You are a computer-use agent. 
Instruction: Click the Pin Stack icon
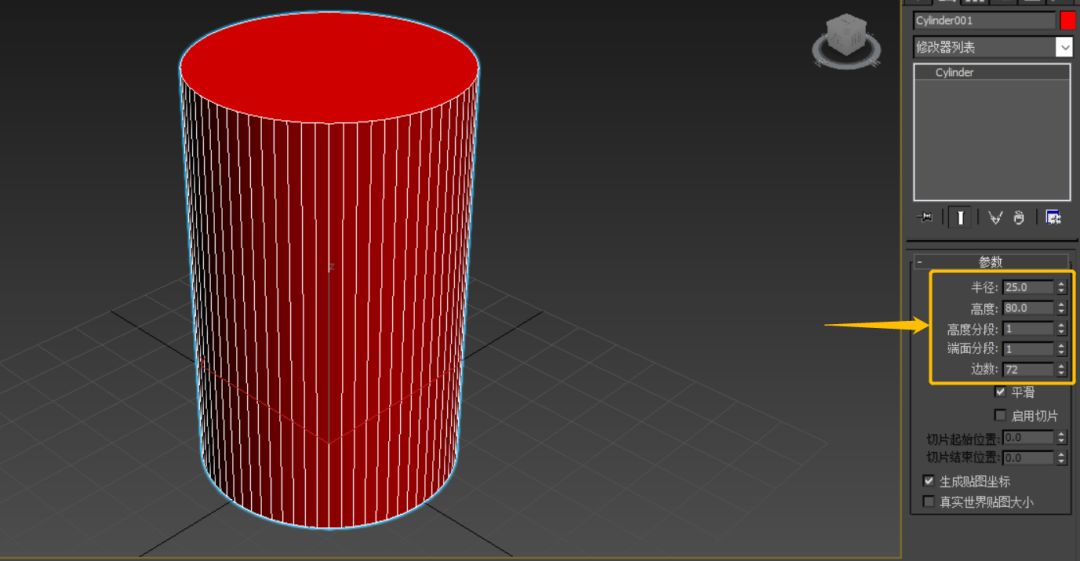(x=925, y=217)
